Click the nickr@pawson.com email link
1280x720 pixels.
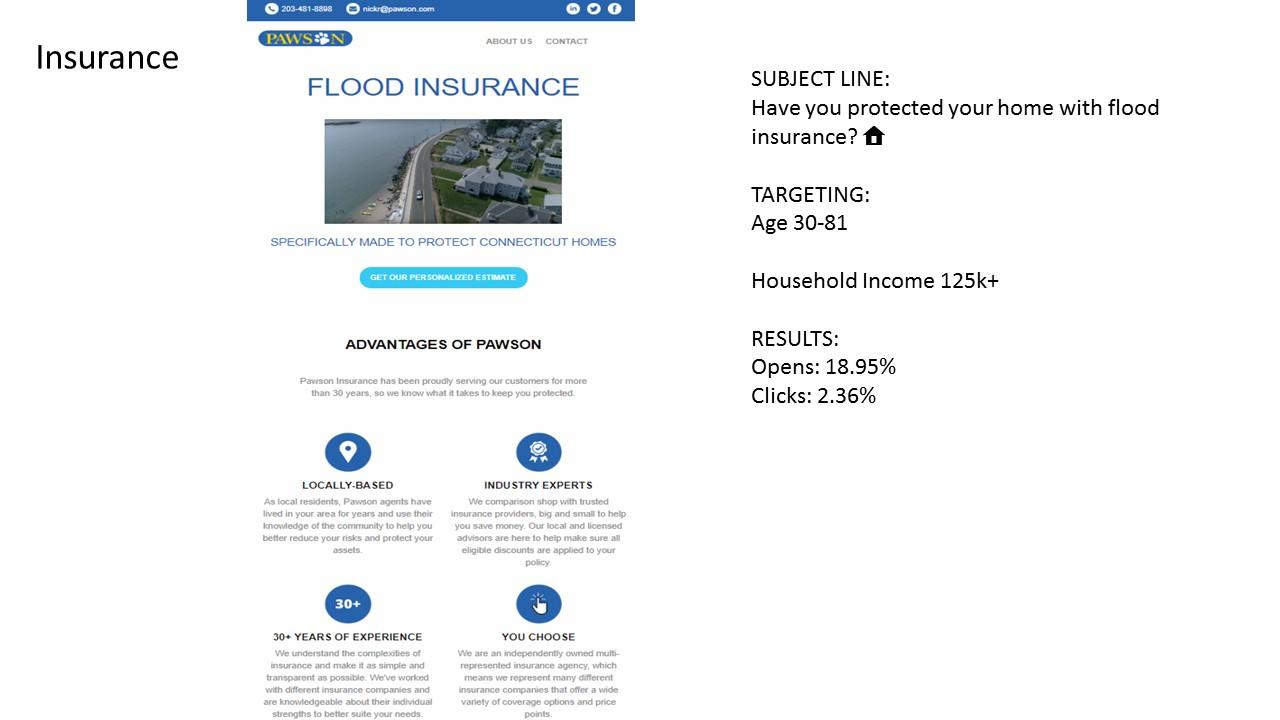(x=398, y=9)
